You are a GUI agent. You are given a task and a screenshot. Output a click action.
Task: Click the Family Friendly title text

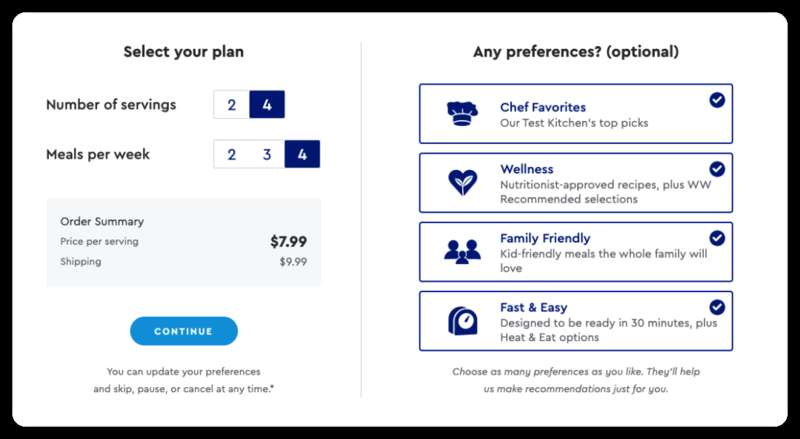(x=545, y=238)
